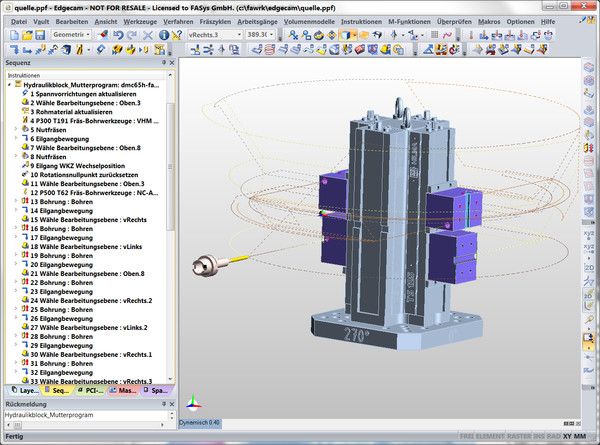Click the eraser-style regenerate icon
The image size is (600, 445).
pos(104,35)
